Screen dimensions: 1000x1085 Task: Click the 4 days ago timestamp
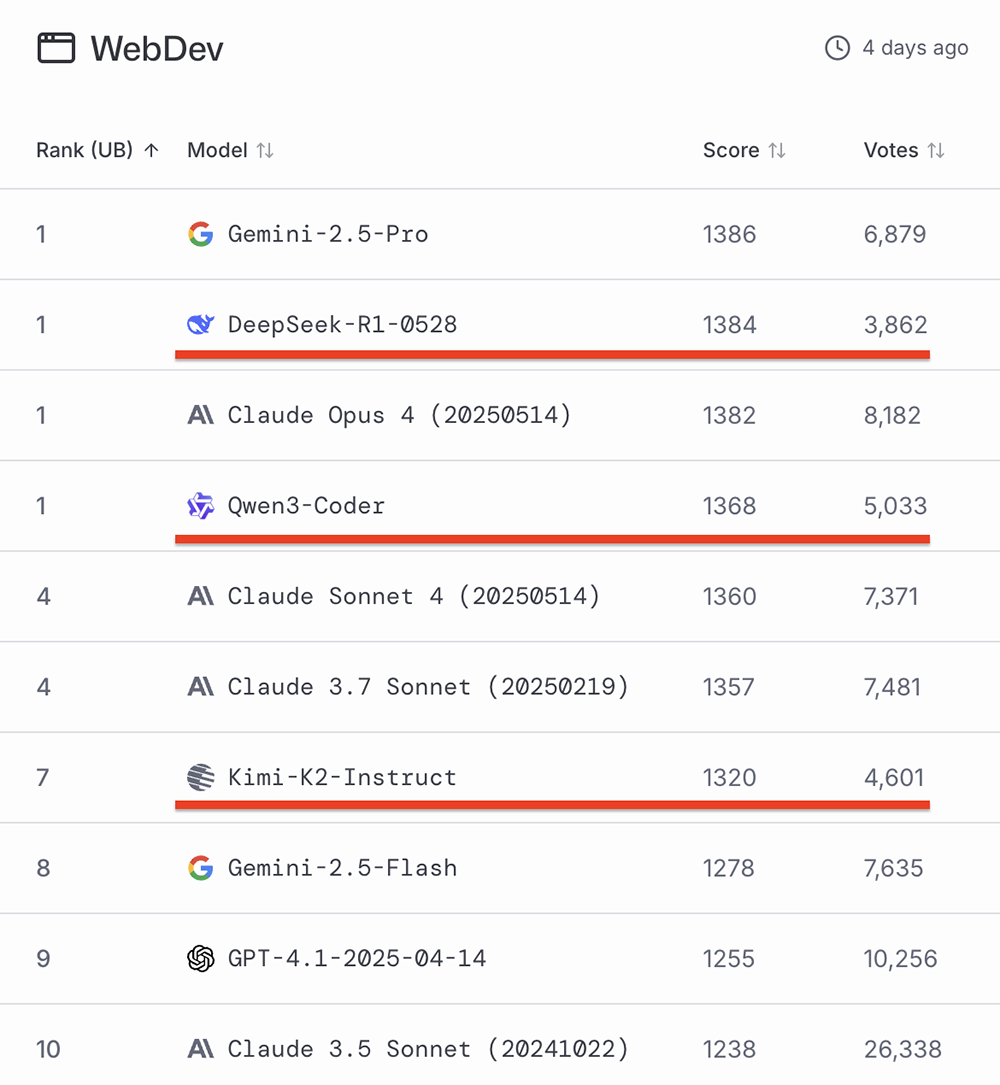(x=915, y=48)
